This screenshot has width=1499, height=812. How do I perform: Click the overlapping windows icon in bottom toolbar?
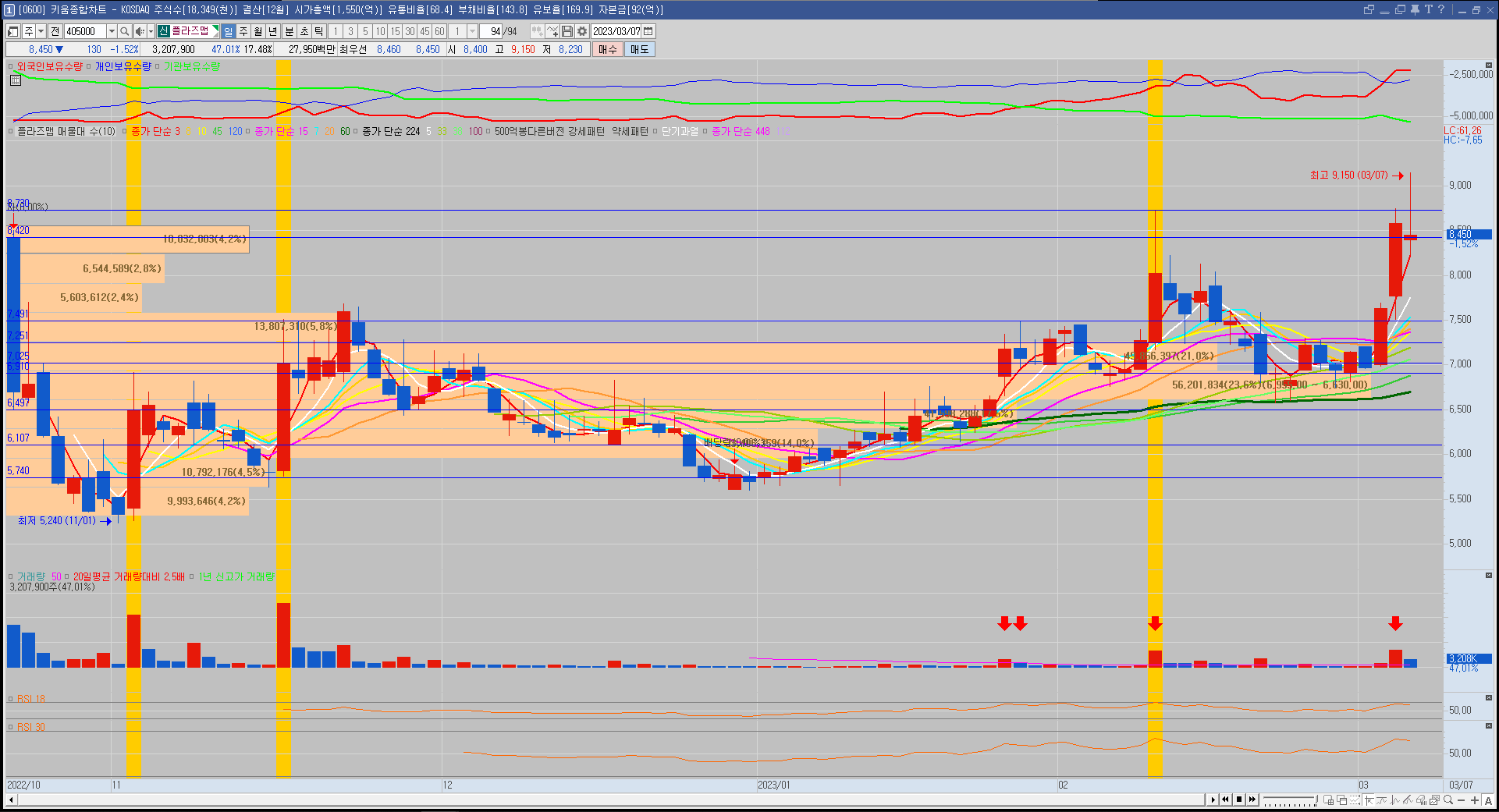[1342, 800]
